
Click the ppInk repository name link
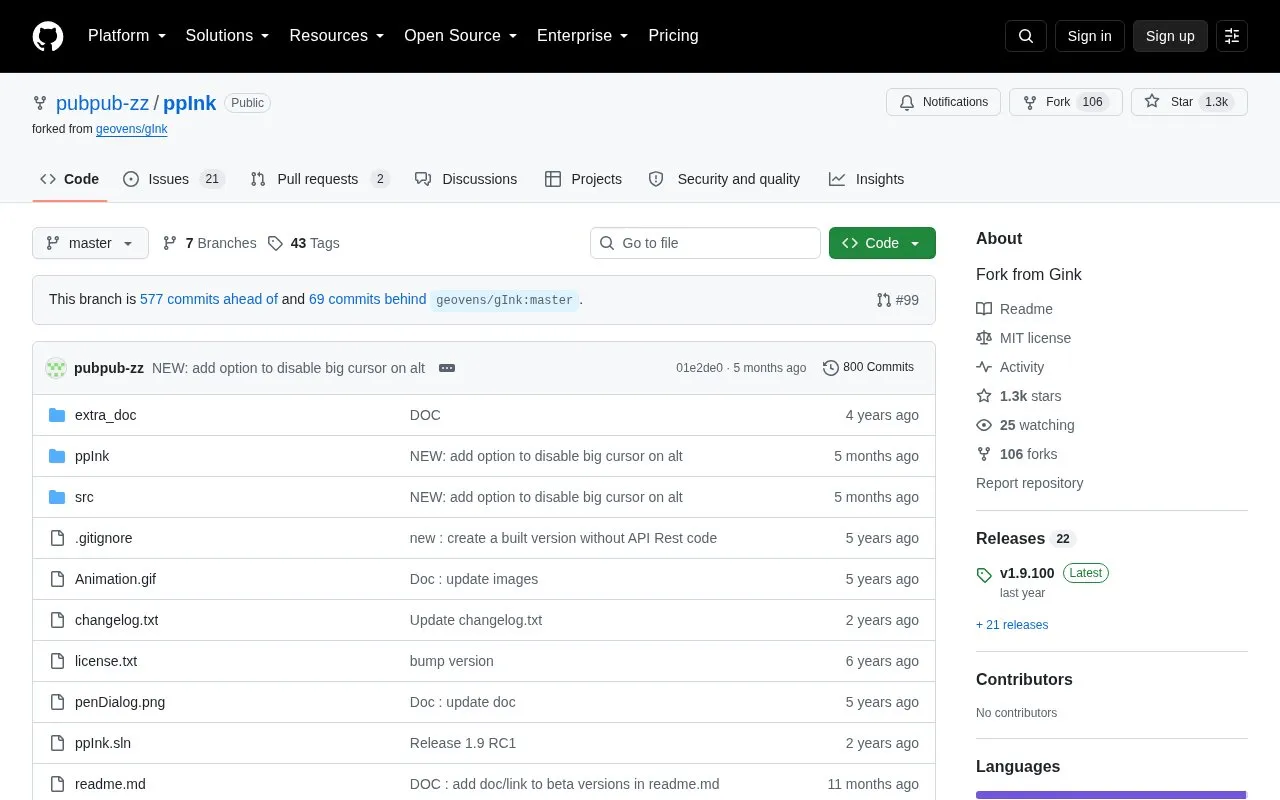(x=190, y=103)
